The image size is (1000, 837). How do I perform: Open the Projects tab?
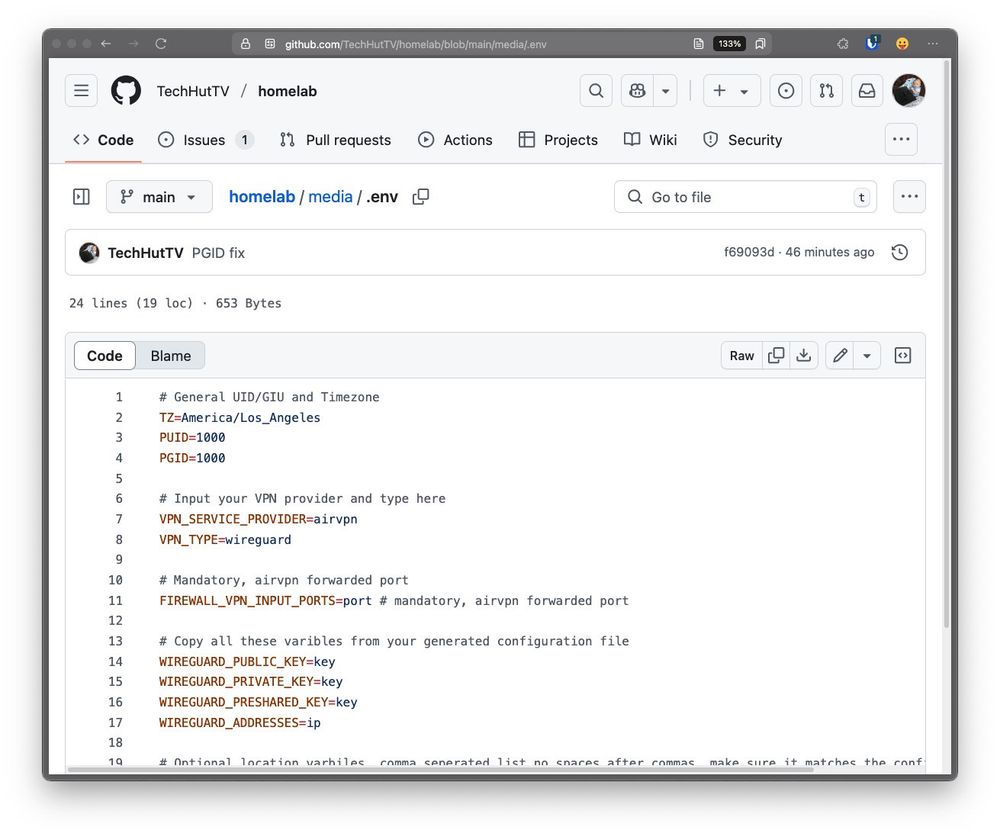click(558, 140)
